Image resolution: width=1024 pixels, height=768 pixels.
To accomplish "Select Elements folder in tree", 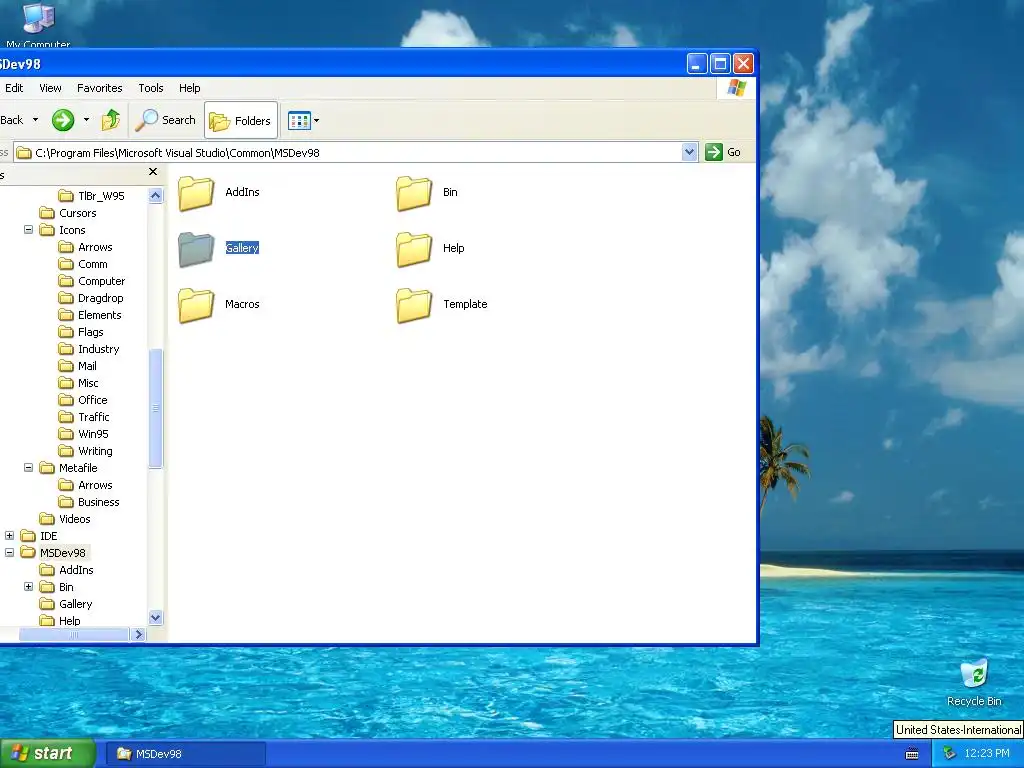I will (x=89, y=315).
